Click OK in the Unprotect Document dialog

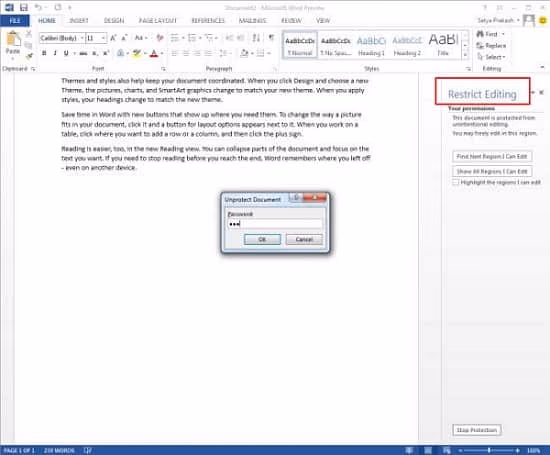pyautogui.click(x=262, y=239)
